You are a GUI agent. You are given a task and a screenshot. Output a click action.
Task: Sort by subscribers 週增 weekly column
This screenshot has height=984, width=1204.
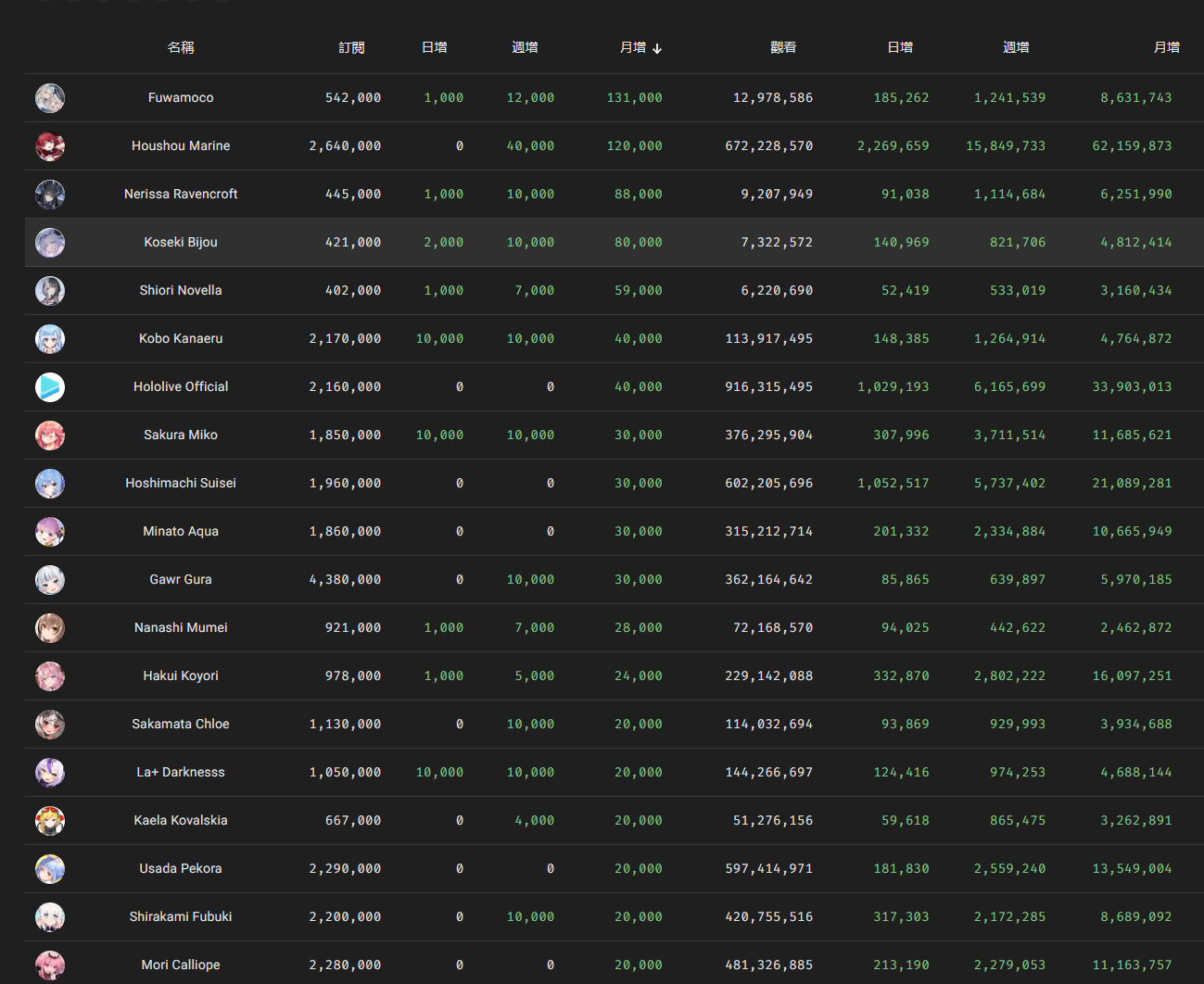point(525,47)
